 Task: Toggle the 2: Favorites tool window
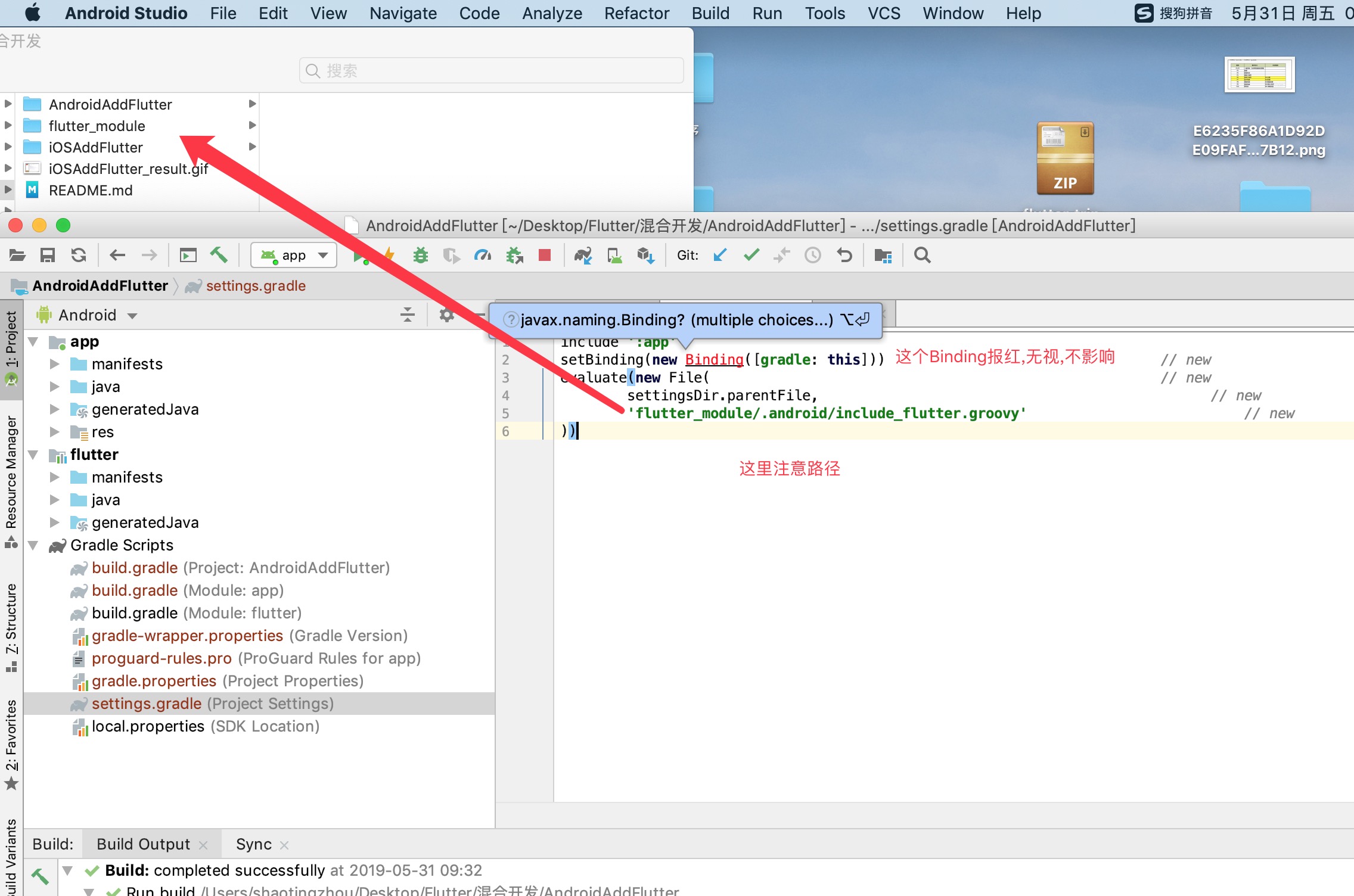click(11, 745)
